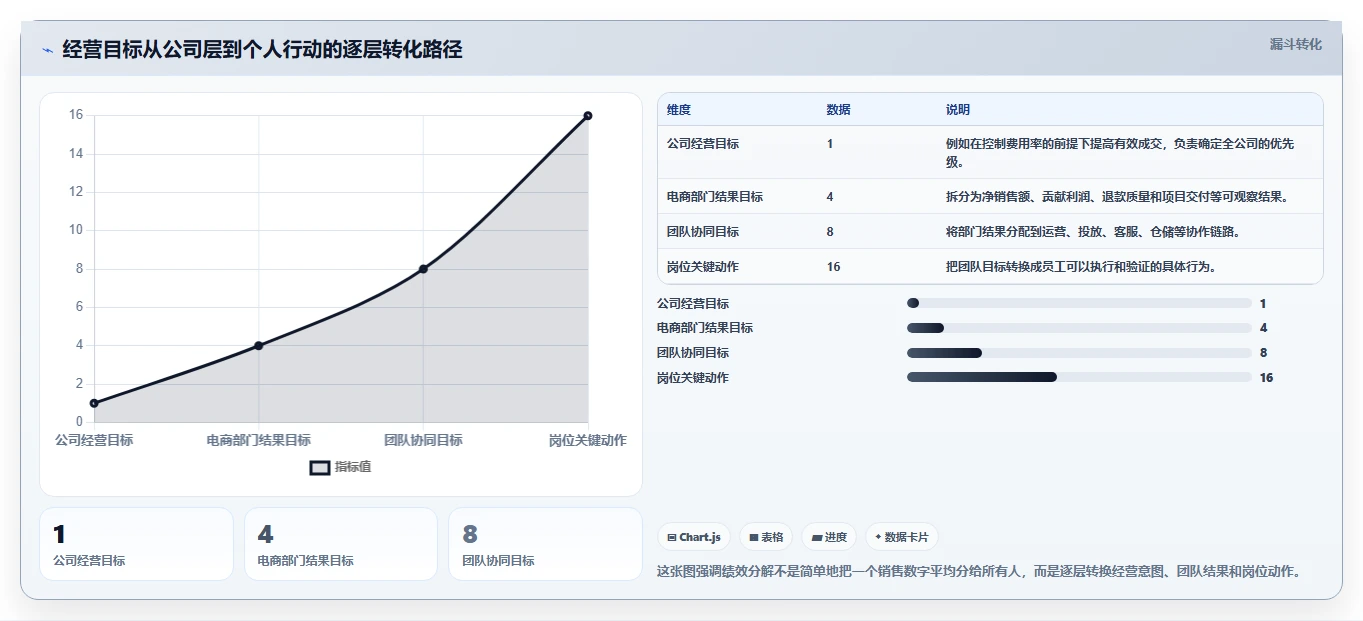Viewport: 1363px width, 621px height.
Task: Click the description starting 把团队目标转换成员工
Action: [x=1081, y=267]
